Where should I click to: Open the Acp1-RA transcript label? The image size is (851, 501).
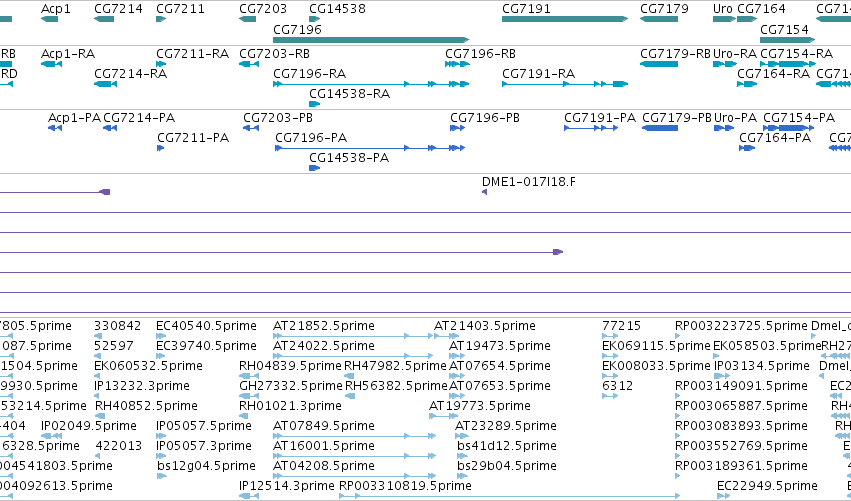[x=68, y=54]
